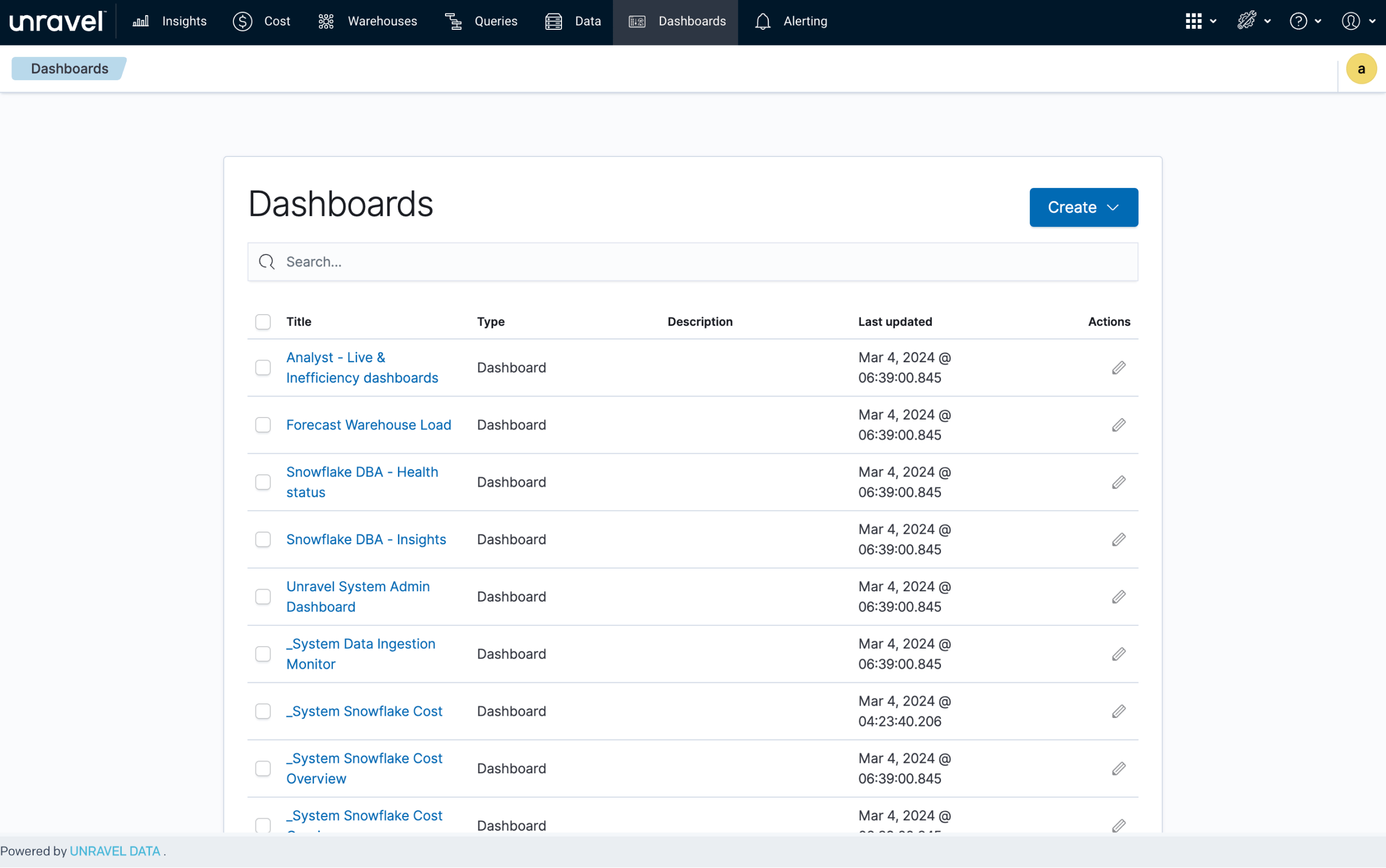Tick checkbox for Analyst - Live & Inefficiency dashboards

pos(263,368)
